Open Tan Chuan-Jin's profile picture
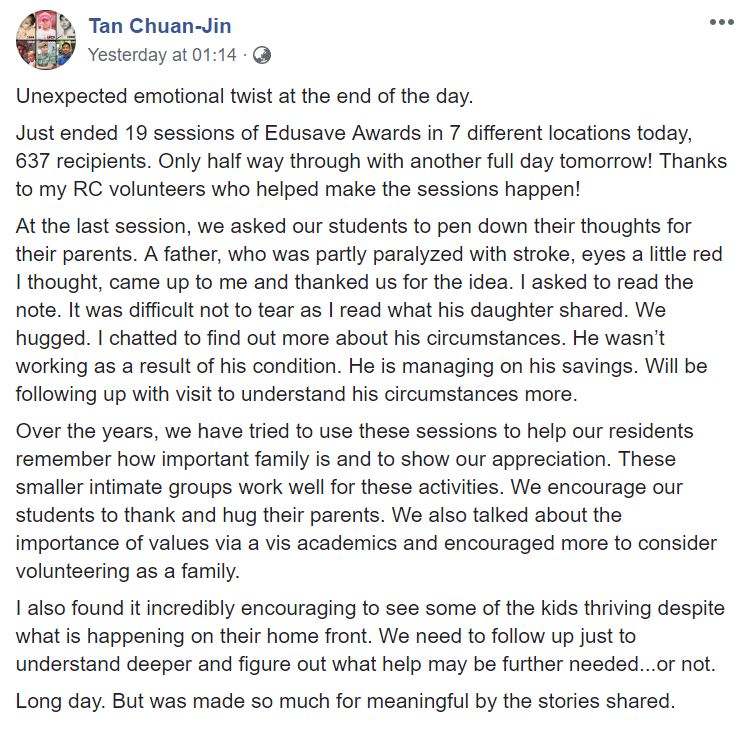The width and height of the screenshot is (744, 729). point(45,40)
